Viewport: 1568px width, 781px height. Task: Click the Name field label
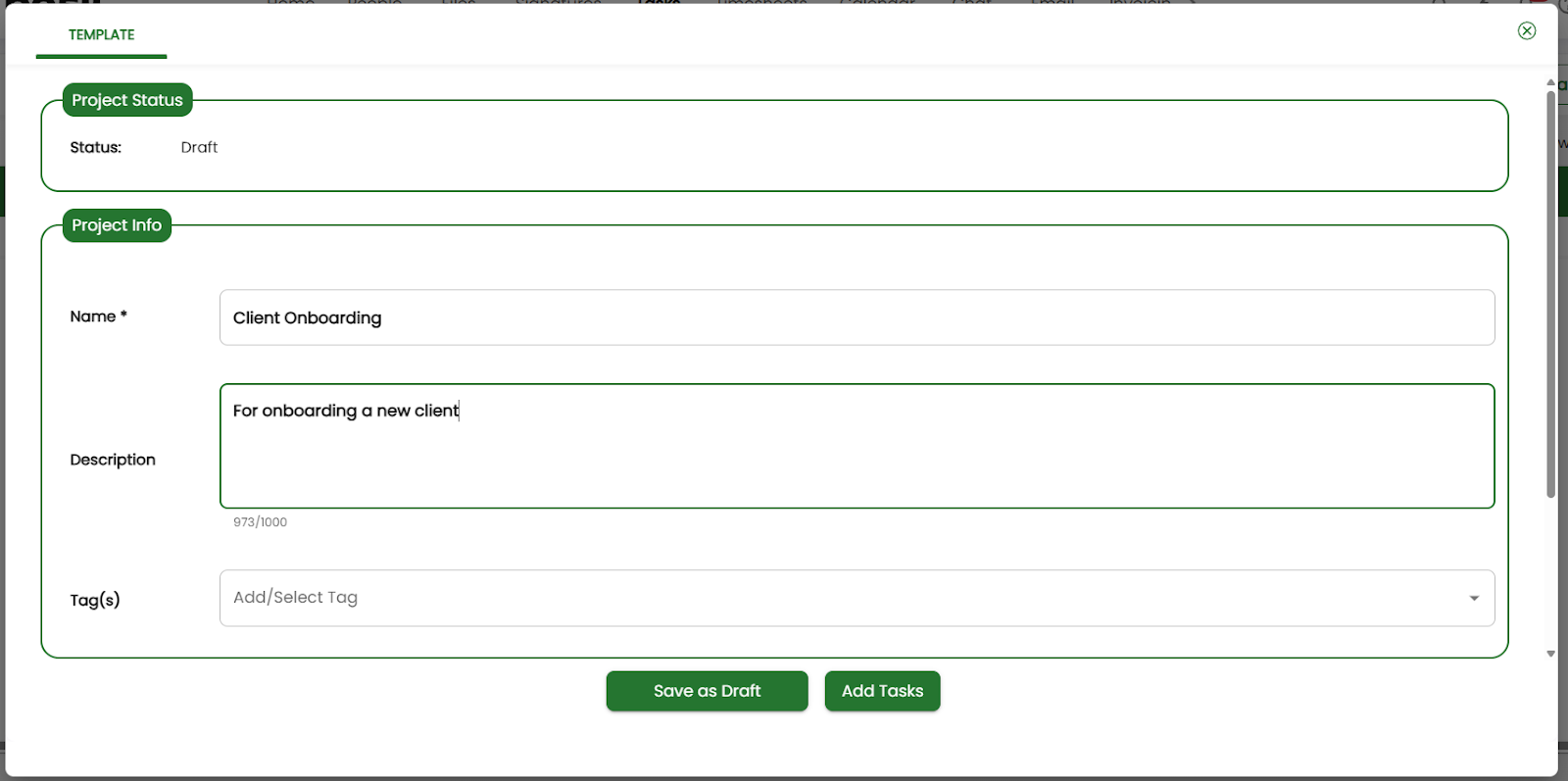coord(92,317)
